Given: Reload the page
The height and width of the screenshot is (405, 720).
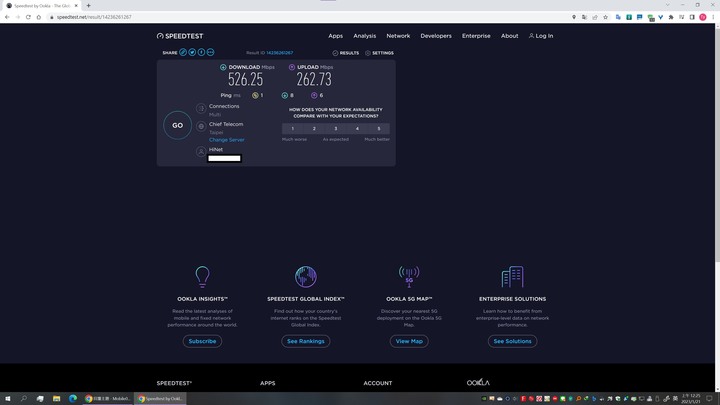Looking at the screenshot, I should point(28,17).
